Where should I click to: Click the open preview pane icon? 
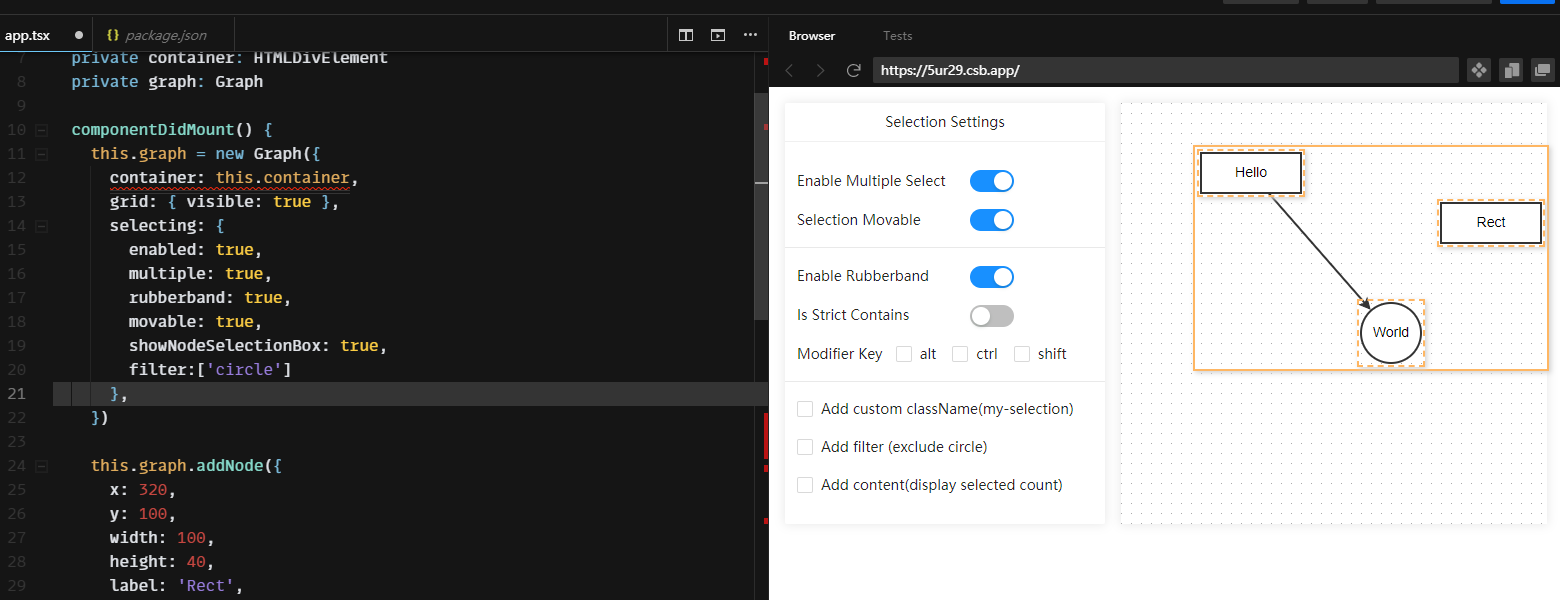(x=718, y=34)
